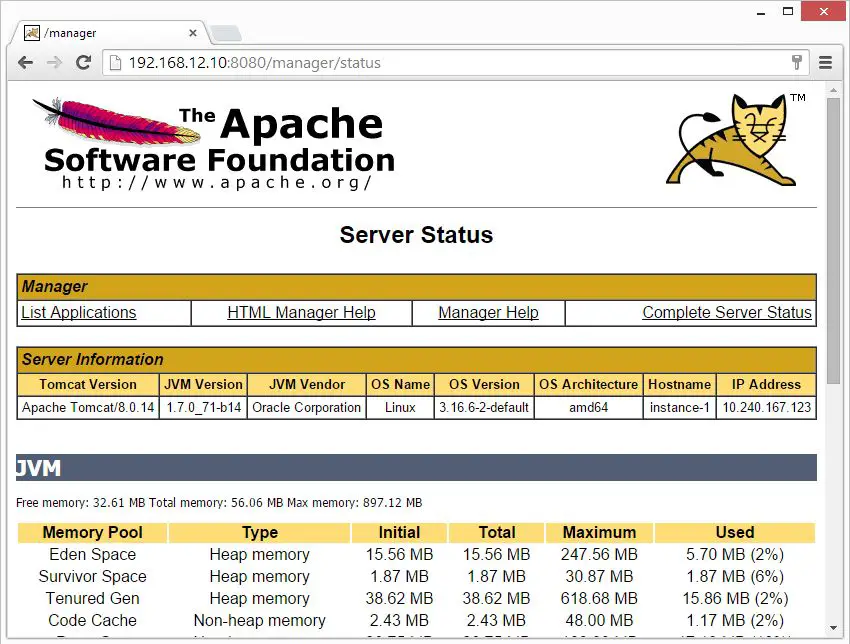Click the Server Status heading

[x=416, y=235]
